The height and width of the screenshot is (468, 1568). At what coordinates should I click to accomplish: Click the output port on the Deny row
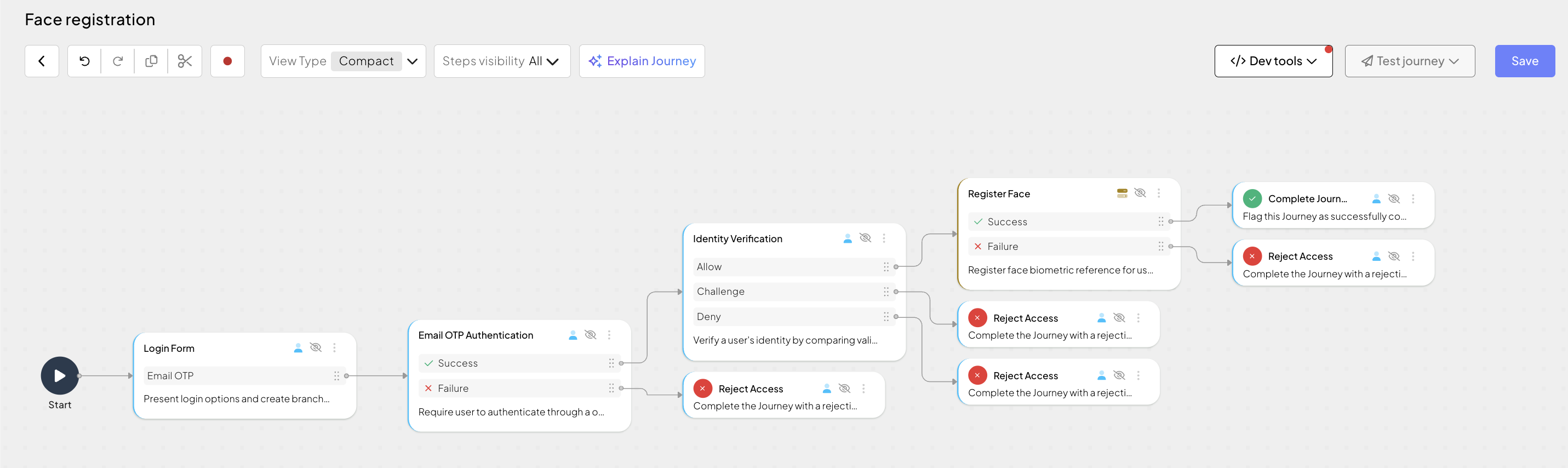(x=896, y=316)
